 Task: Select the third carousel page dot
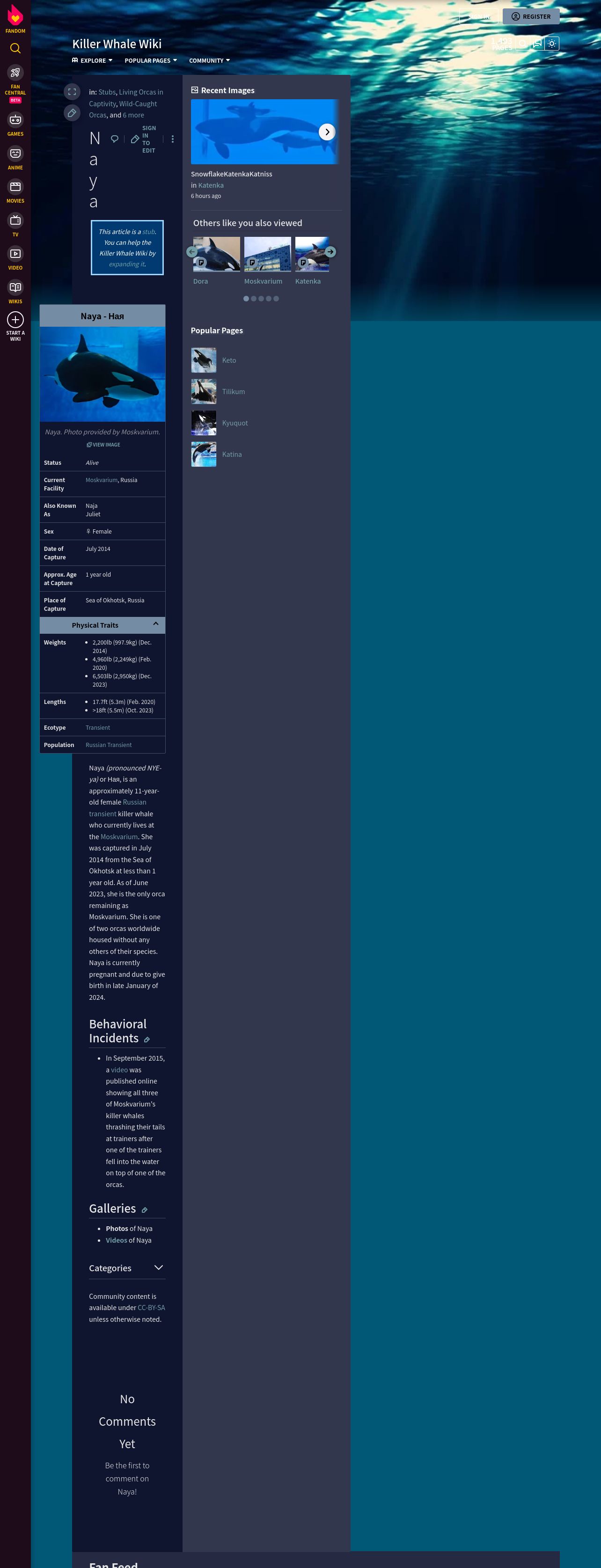(261, 299)
